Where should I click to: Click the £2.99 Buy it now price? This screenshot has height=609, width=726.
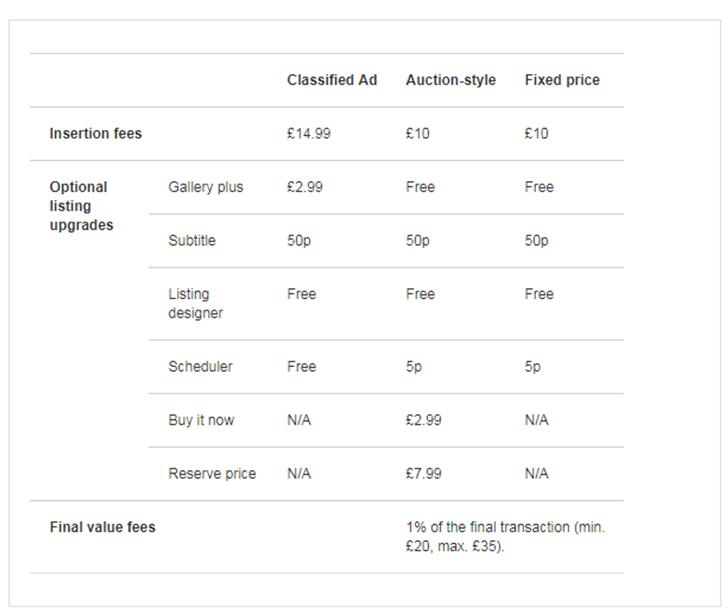point(424,420)
